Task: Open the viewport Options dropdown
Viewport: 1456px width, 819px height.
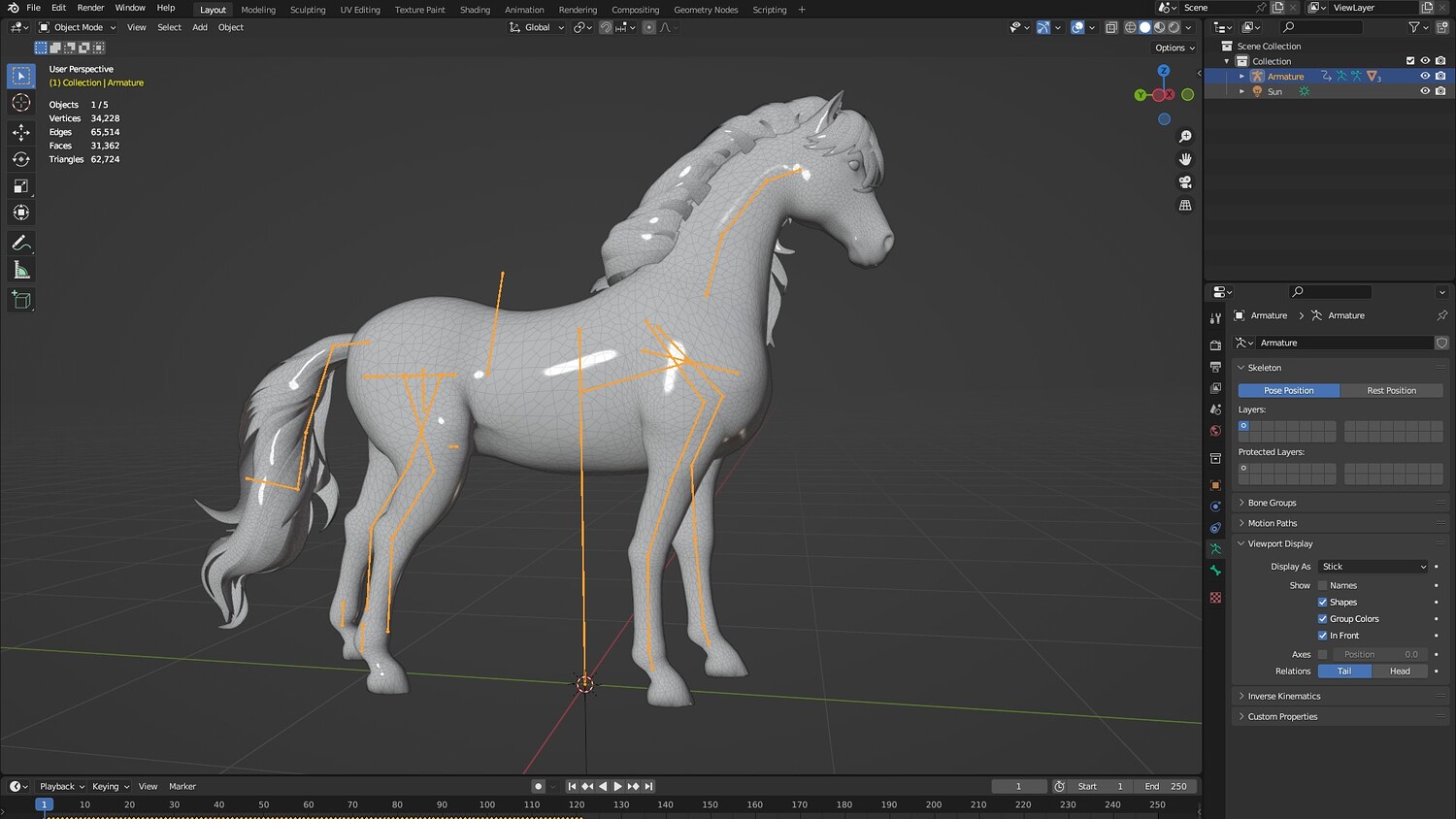Action: point(1175,48)
